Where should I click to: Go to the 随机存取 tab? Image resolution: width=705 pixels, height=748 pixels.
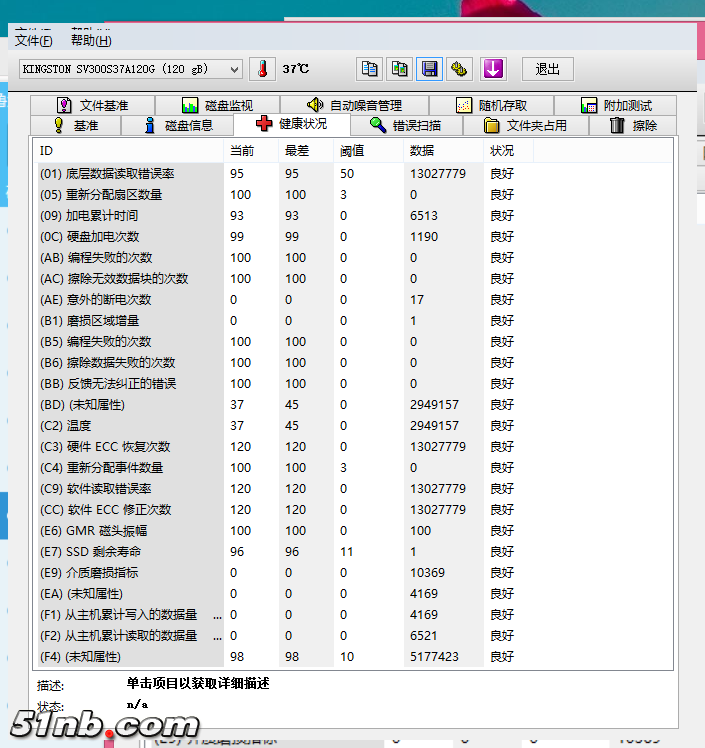(x=491, y=105)
